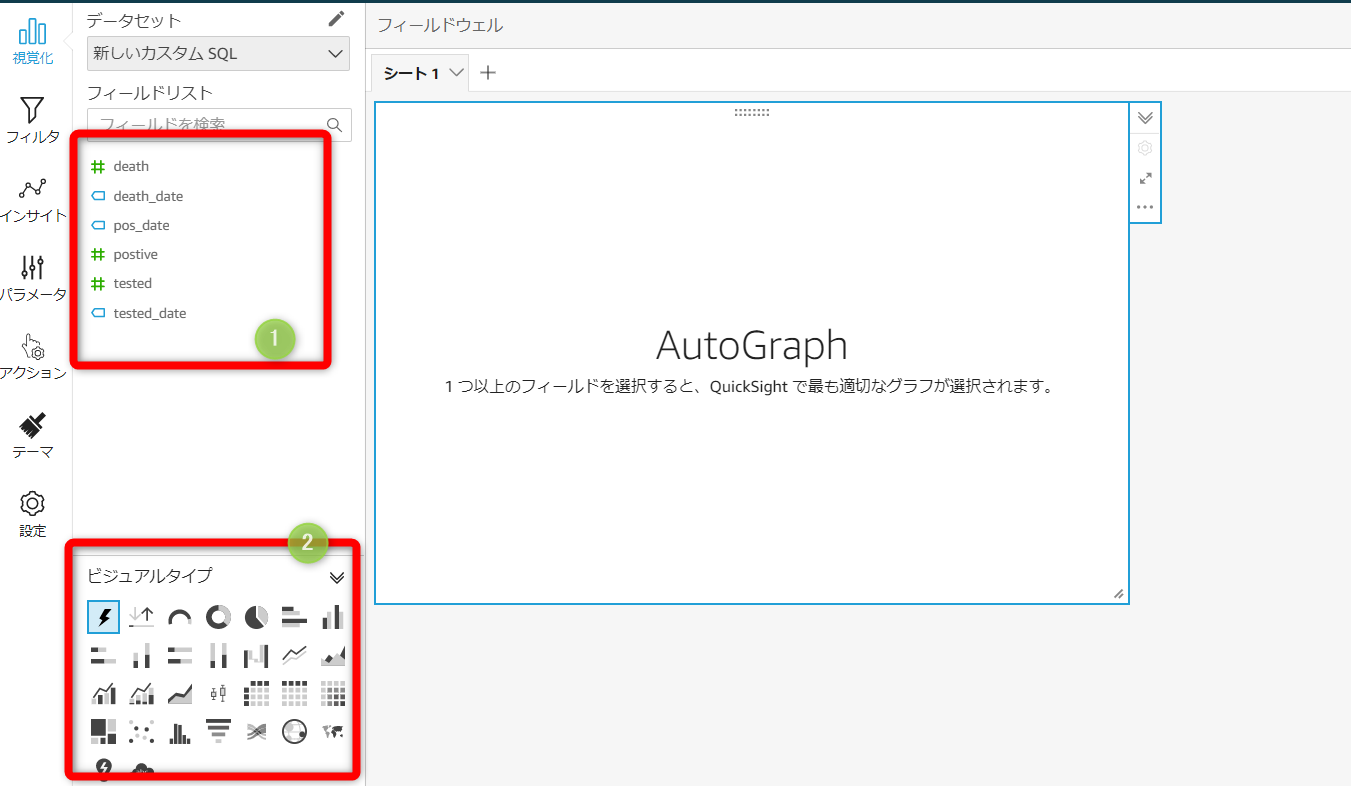Viewport: 1351px width, 786px height.
Task: Click the visual's corner resize handle
Action: click(1118, 594)
